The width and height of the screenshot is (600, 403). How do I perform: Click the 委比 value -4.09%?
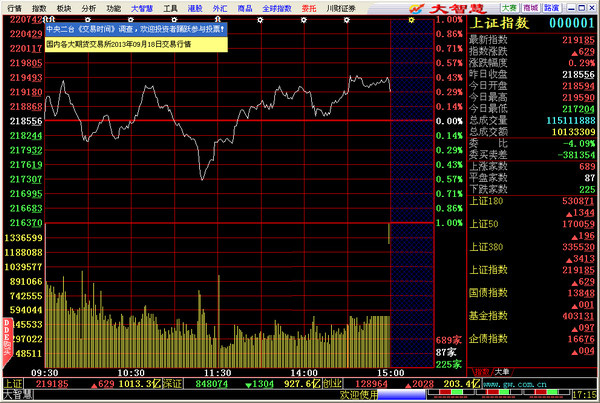click(x=579, y=144)
